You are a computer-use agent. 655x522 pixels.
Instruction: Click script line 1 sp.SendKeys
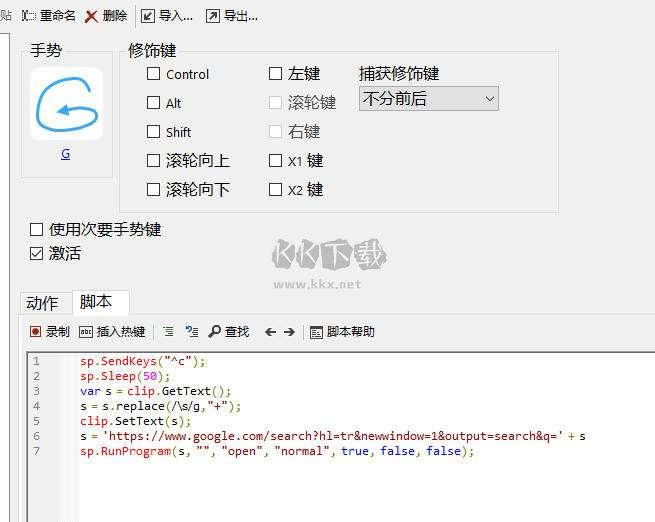coord(142,361)
